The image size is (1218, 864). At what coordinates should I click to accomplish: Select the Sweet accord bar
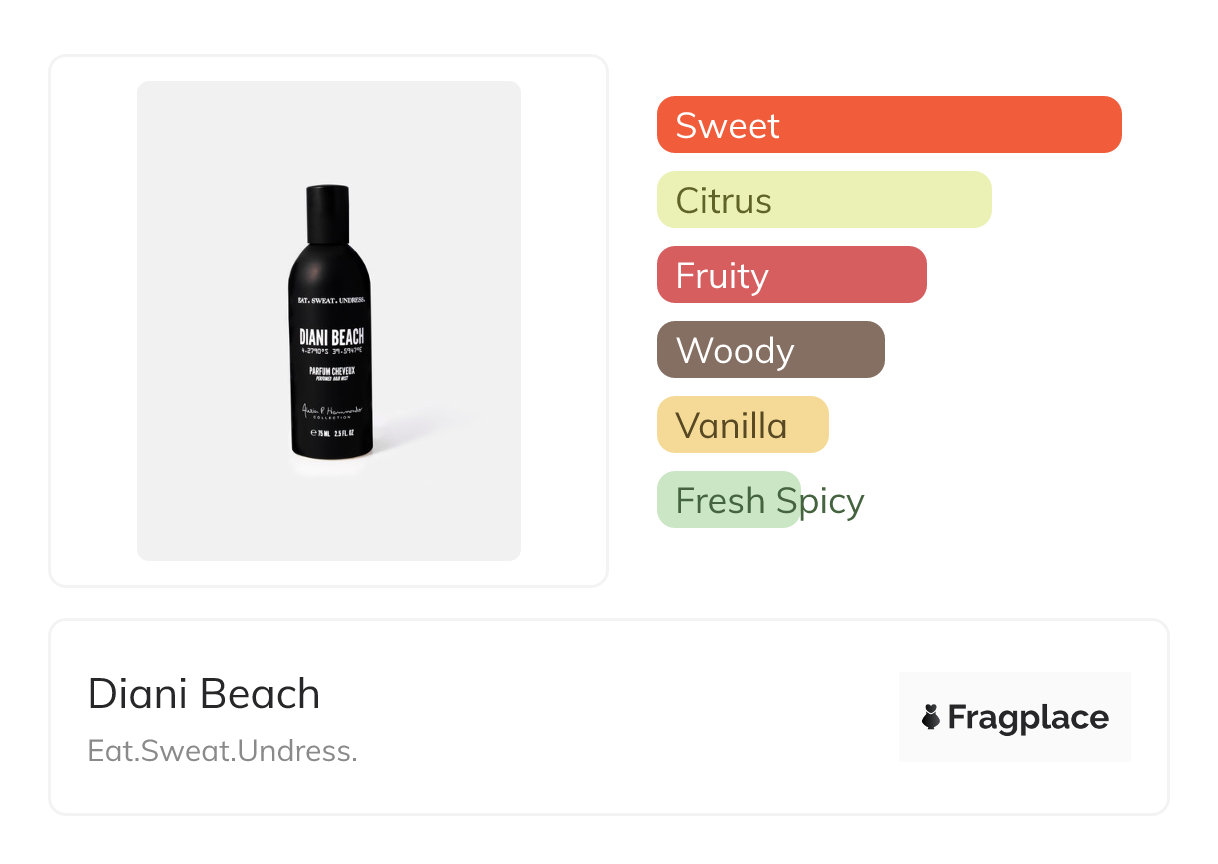coord(888,125)
